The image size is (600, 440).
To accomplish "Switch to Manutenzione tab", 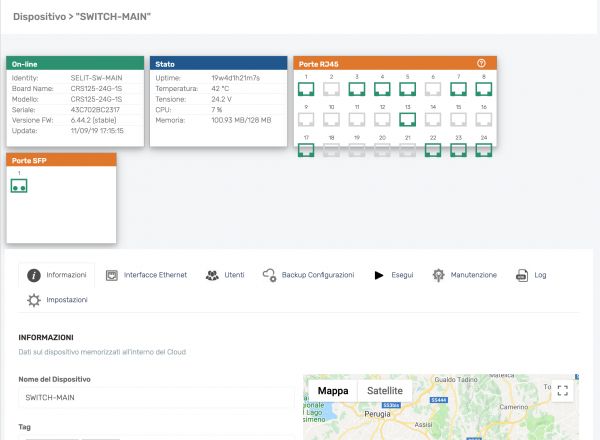I will tap(465, 275).
